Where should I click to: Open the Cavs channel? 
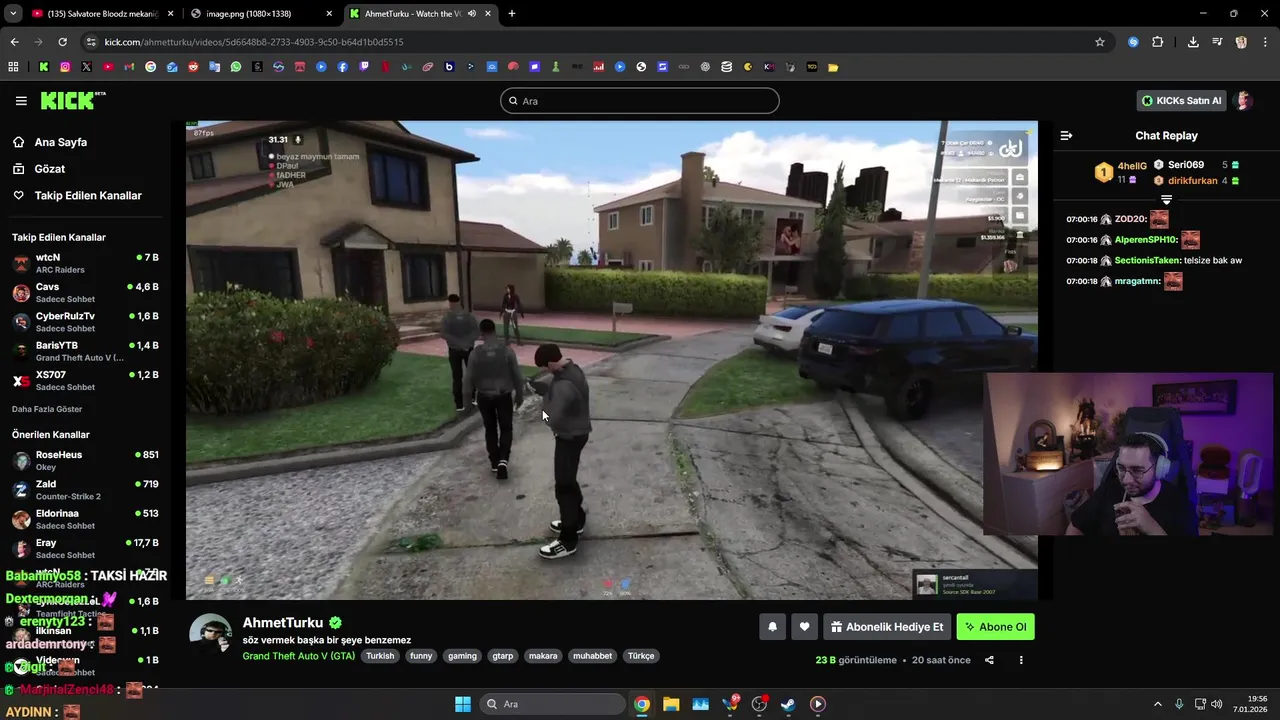coord(85,292)
